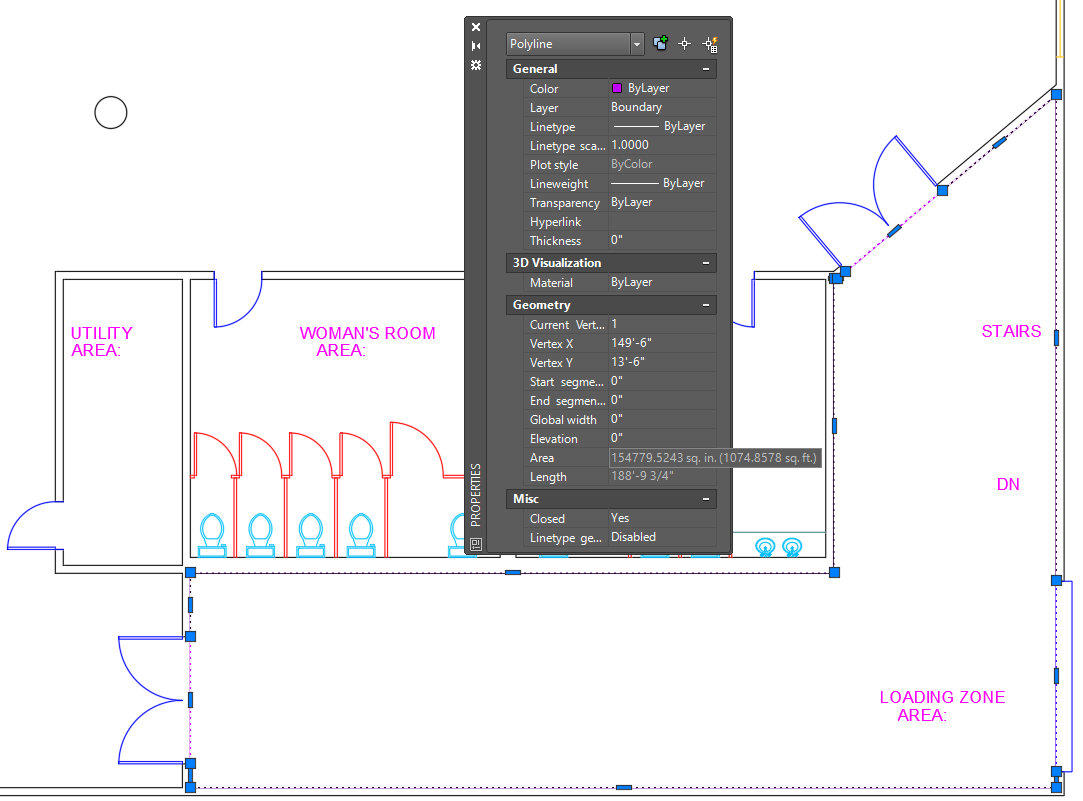The height and width of the screenshot is (801, 1083).
Task: Click the palette icon below PROPERTIES label
Action: [476, 544]
